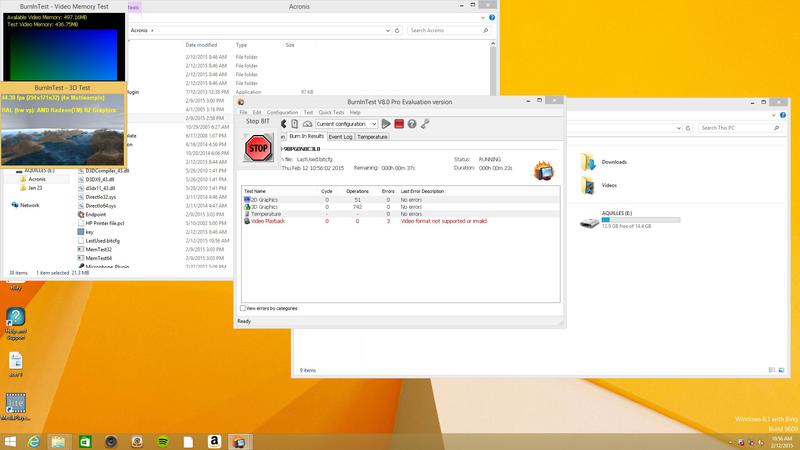Toggle View errors by categories checkbox
Image resolution: width=800 pixels, height=450 pixels.
point(243,308)
